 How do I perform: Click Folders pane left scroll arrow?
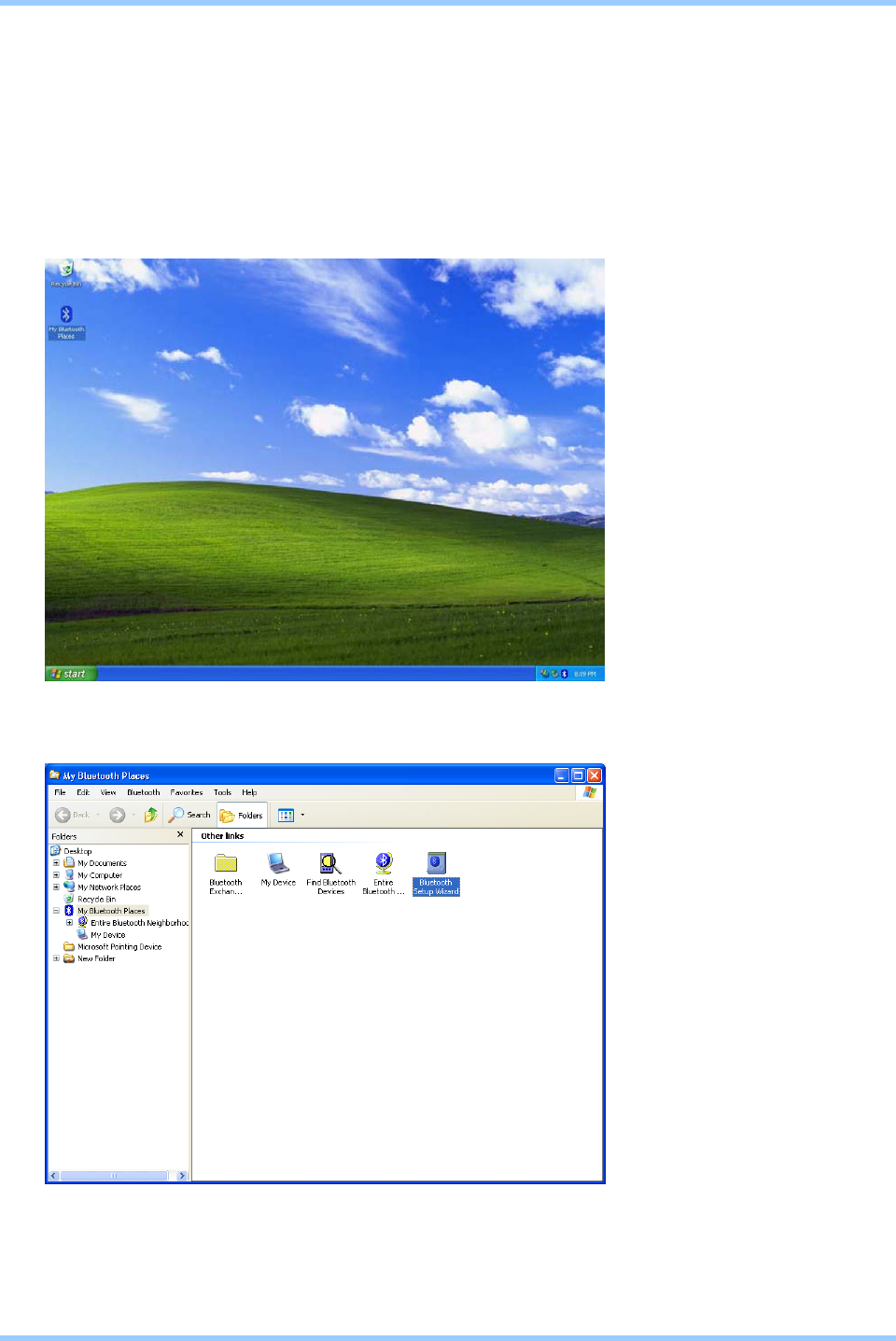coord(53,1176)
